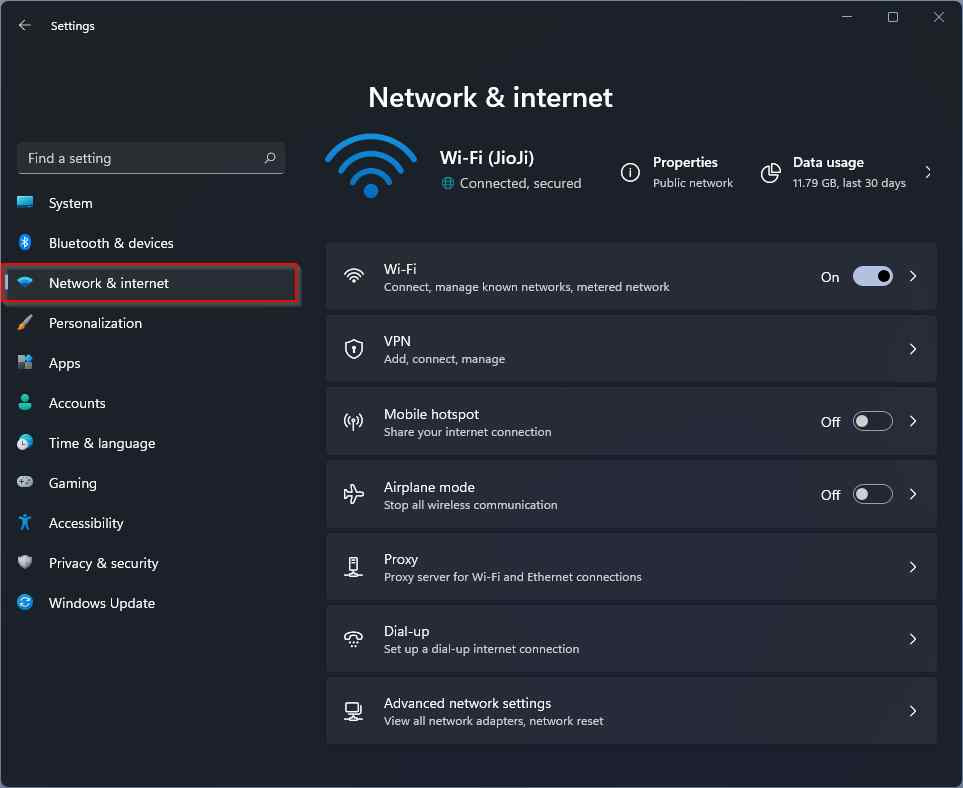The image size is (963, 788).
Task: Click the Airplane mode plane icon
Action: [353, 494]
